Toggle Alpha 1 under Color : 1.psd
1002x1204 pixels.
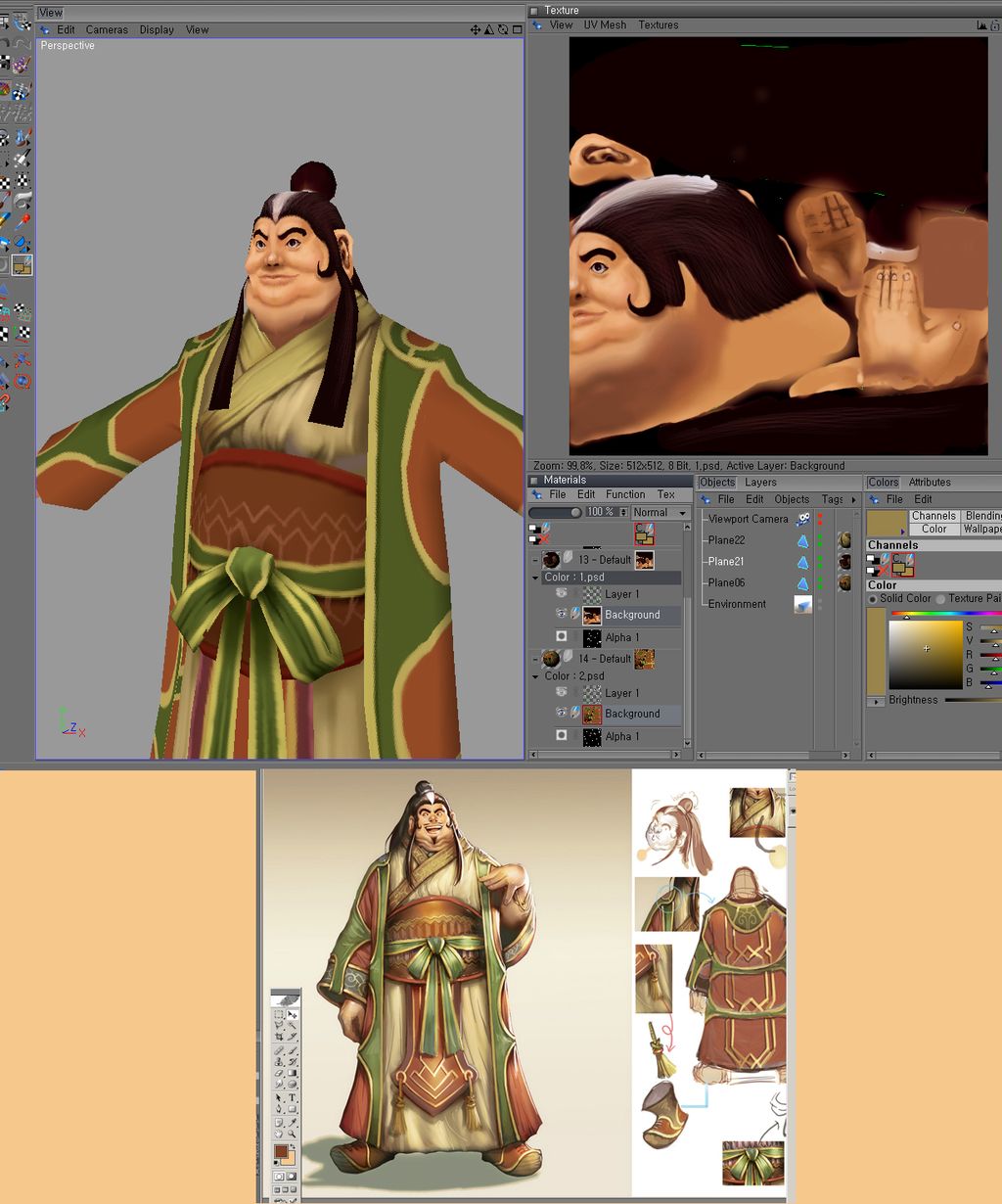coord(562,637)
